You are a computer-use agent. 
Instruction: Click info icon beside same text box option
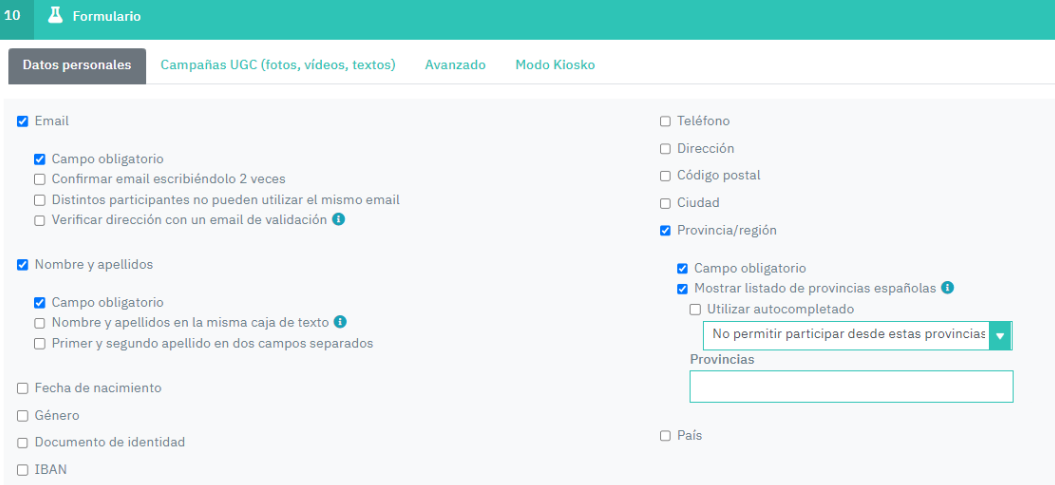pos(340,322)
